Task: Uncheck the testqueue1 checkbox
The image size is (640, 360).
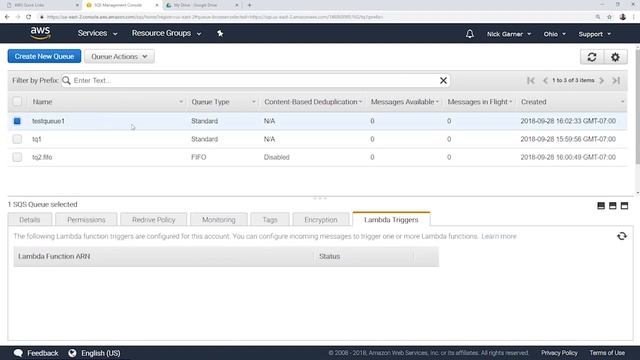Action: [x=17, y=121]
